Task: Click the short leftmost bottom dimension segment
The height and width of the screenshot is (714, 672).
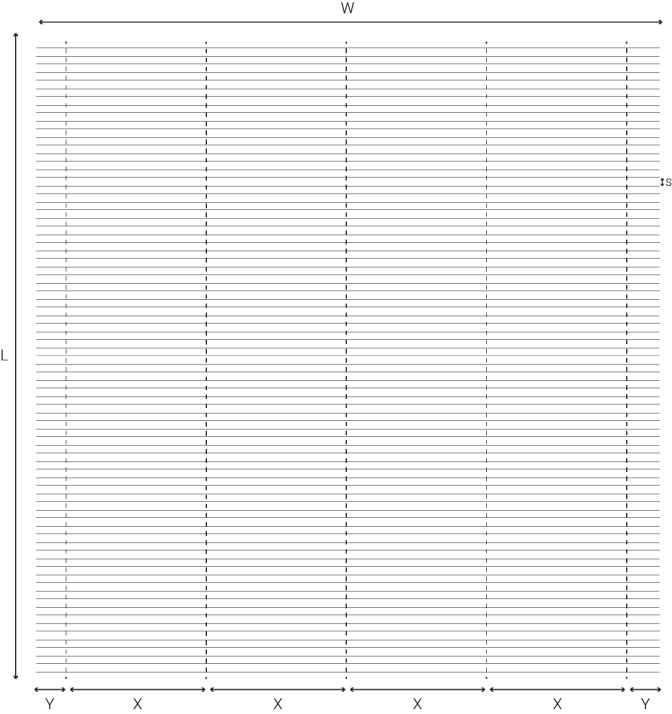Action: (50, 689)
